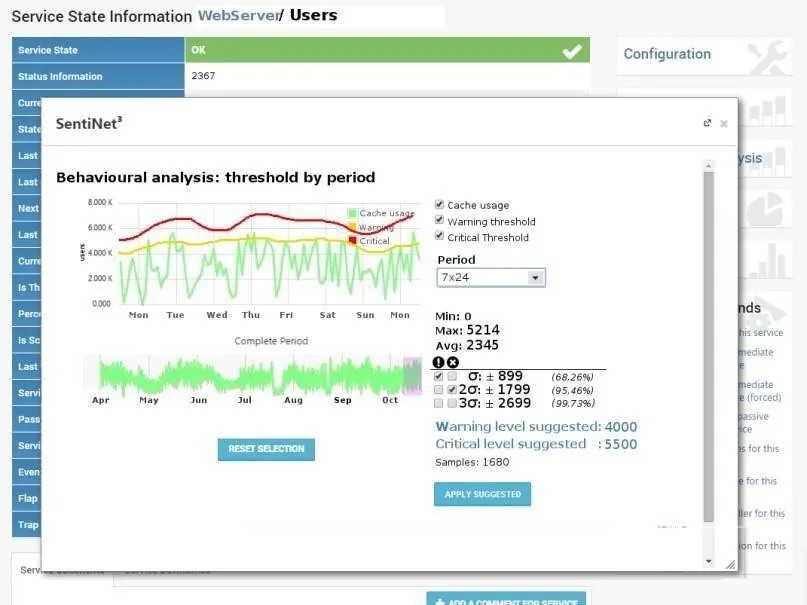The image size is (807, 605).
Task: Check warning checkbox for 3σ ± 2699
Action: point(438,403)
